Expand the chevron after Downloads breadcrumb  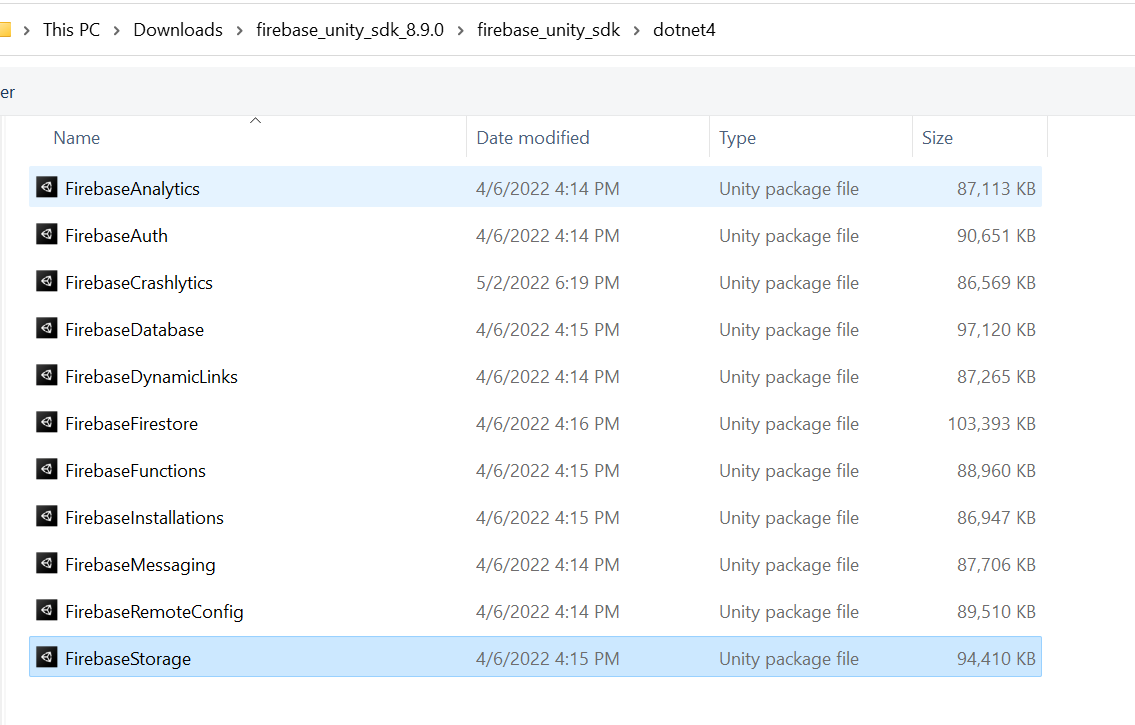click(x=240, y=30)
